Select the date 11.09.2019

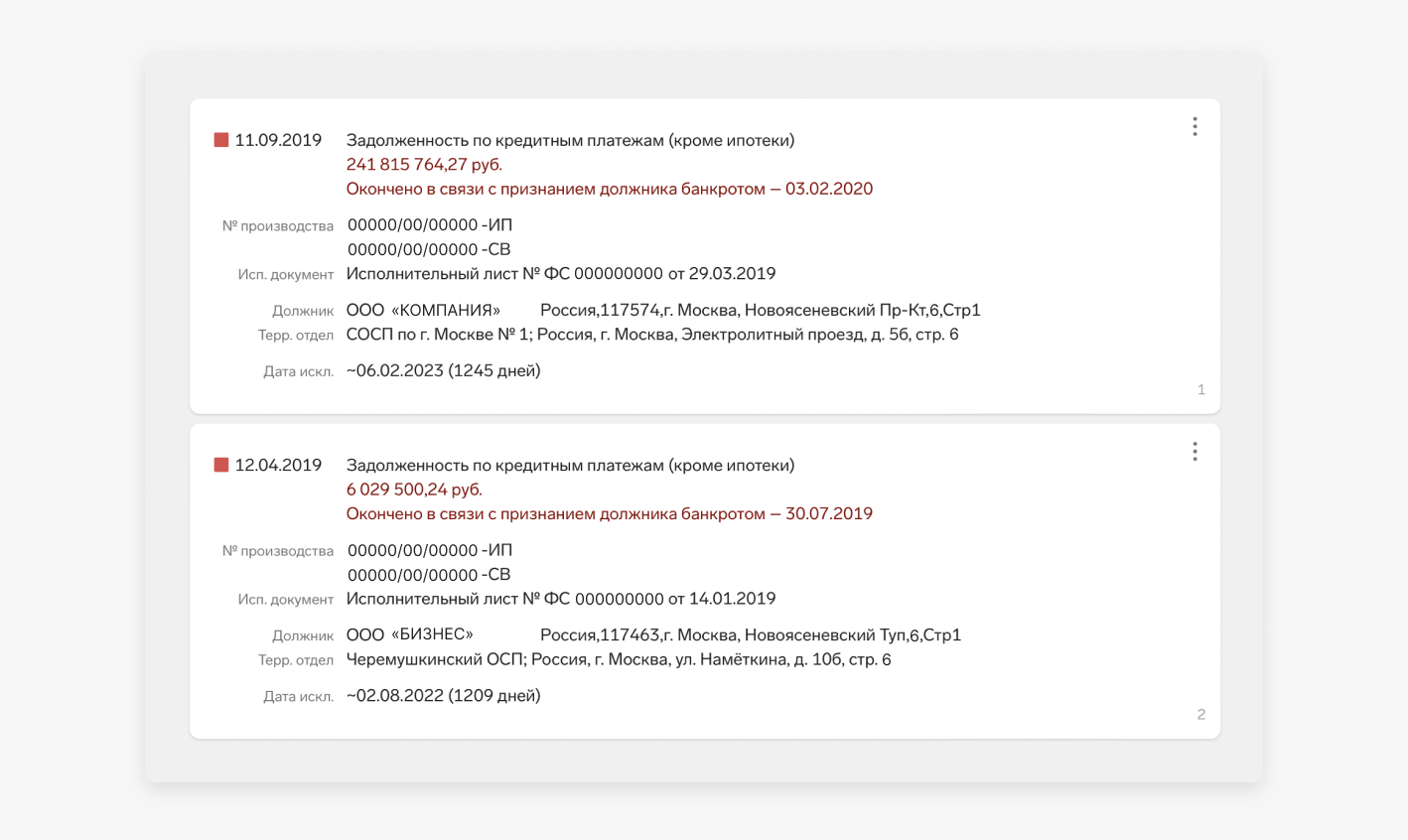click(278, 140)
